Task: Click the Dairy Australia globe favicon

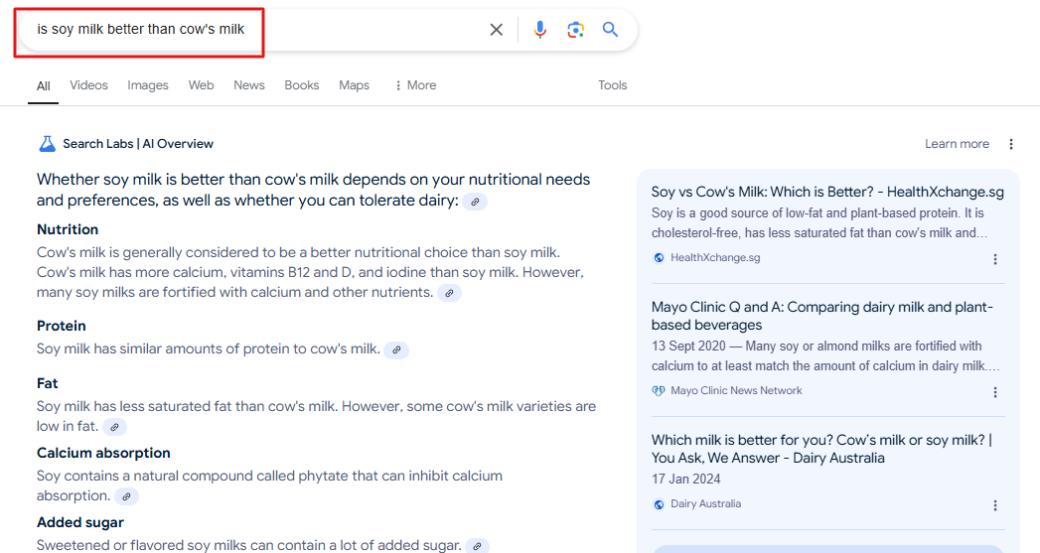Action: point(659,505)
